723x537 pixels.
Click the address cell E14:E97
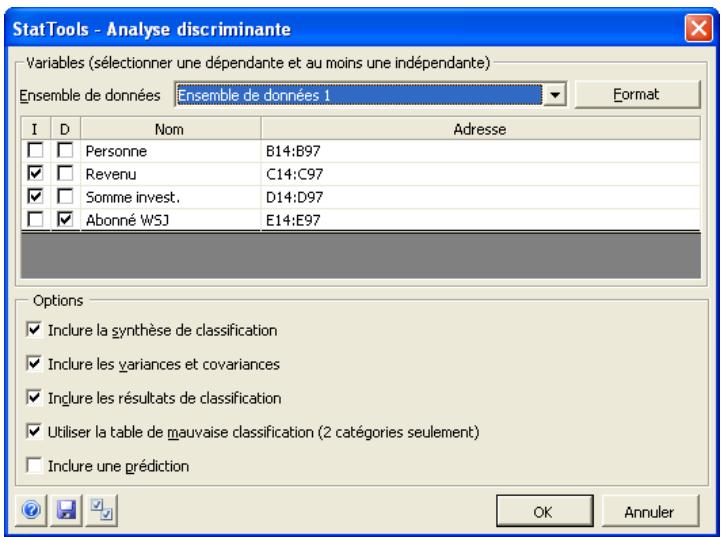[x=480, y=220]
